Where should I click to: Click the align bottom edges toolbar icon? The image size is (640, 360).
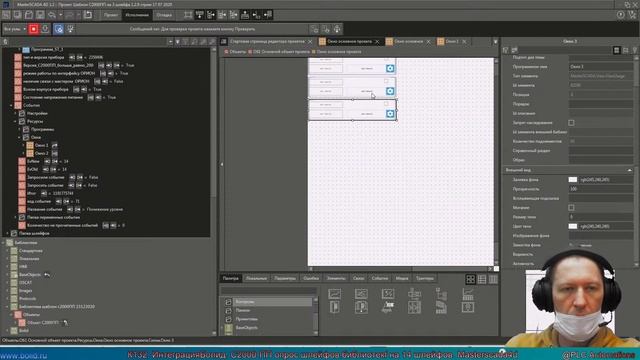(245, 15)
